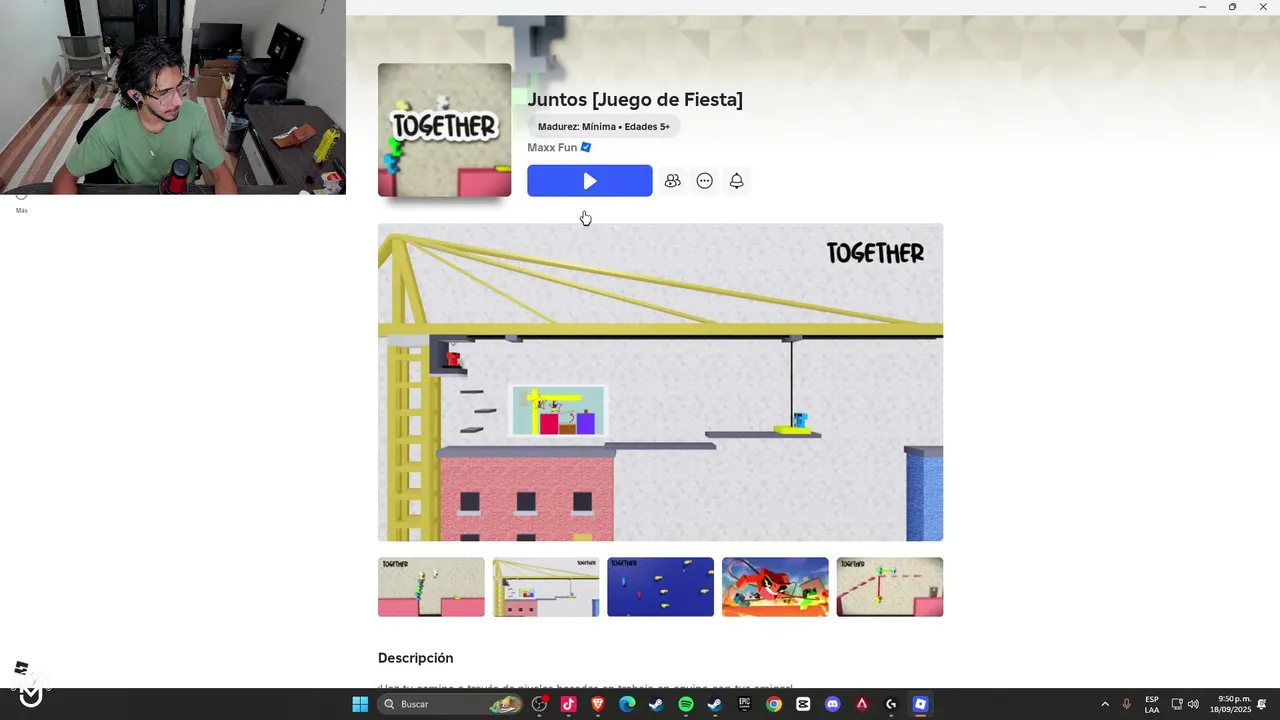Start the game with the blue play button
1280x720 pixels.
pyautogui.click(x=589, y=181)
